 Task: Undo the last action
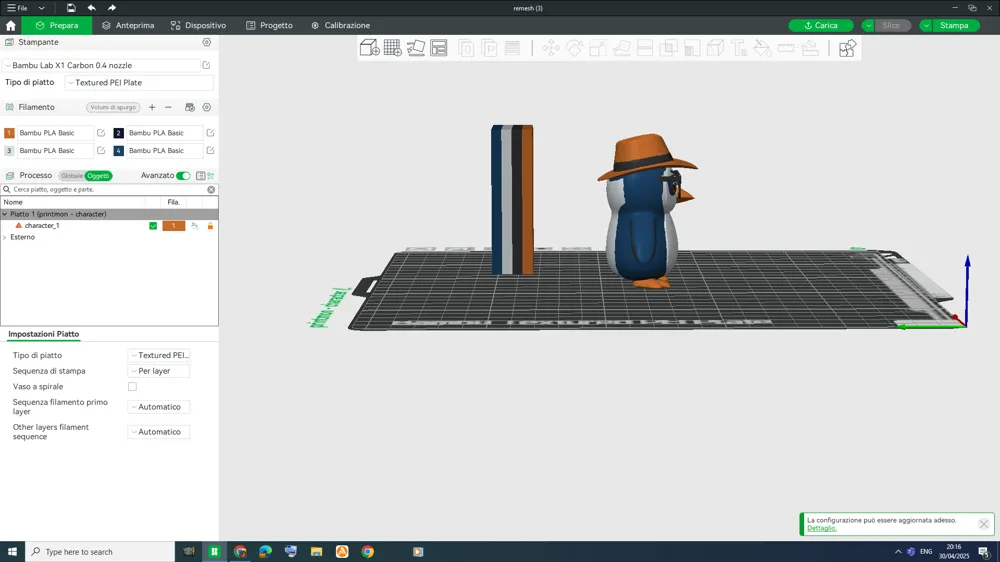coord(92,8)
